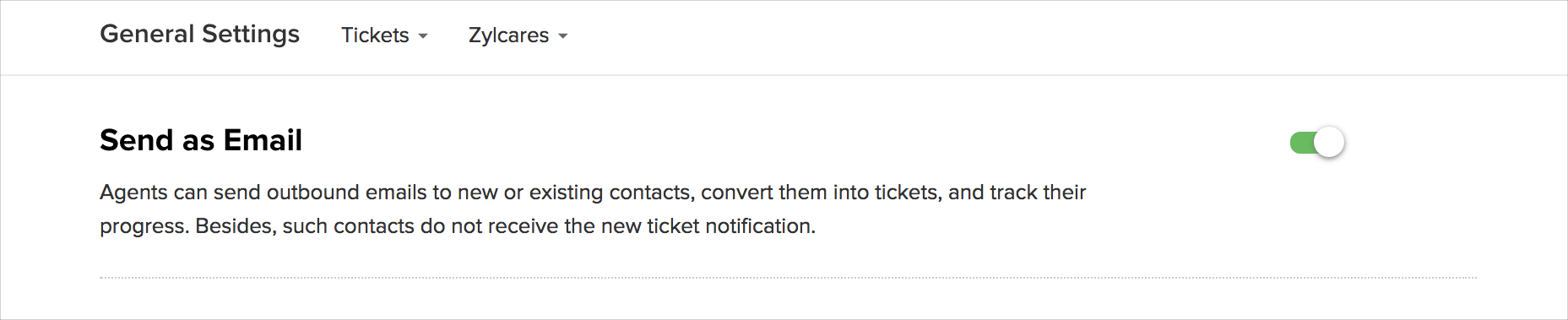
Task: Click the Send as Email heading
Action: (x=201, y=140)
